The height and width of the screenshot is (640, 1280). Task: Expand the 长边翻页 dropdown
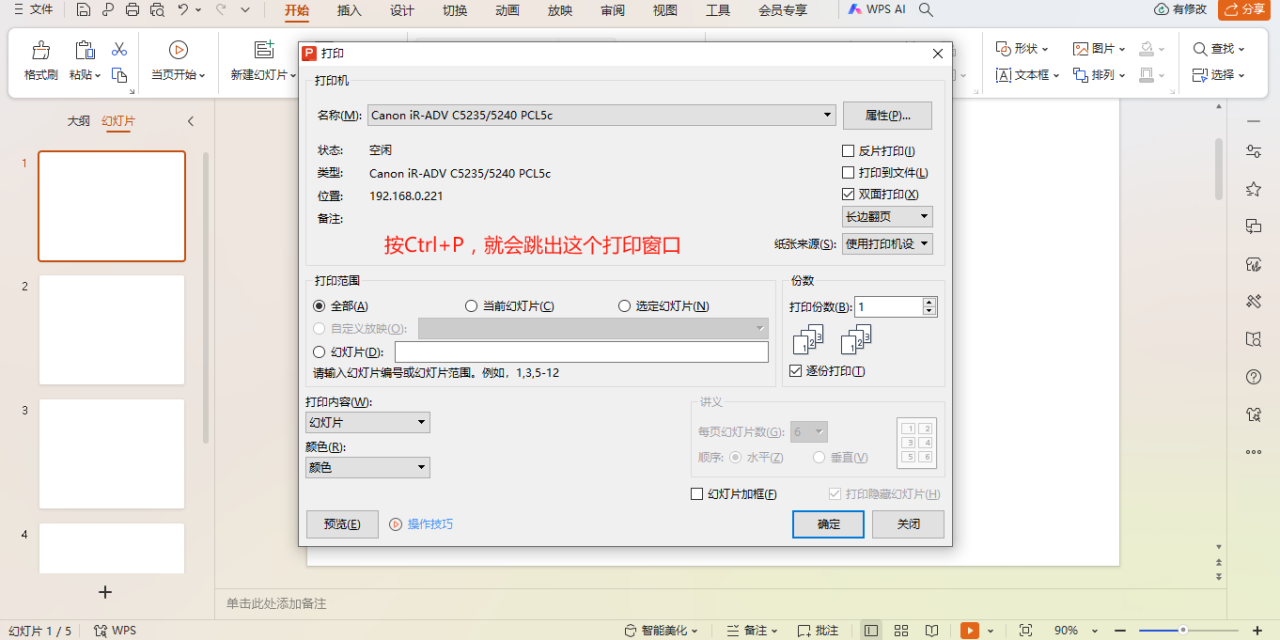pos(886,216)
